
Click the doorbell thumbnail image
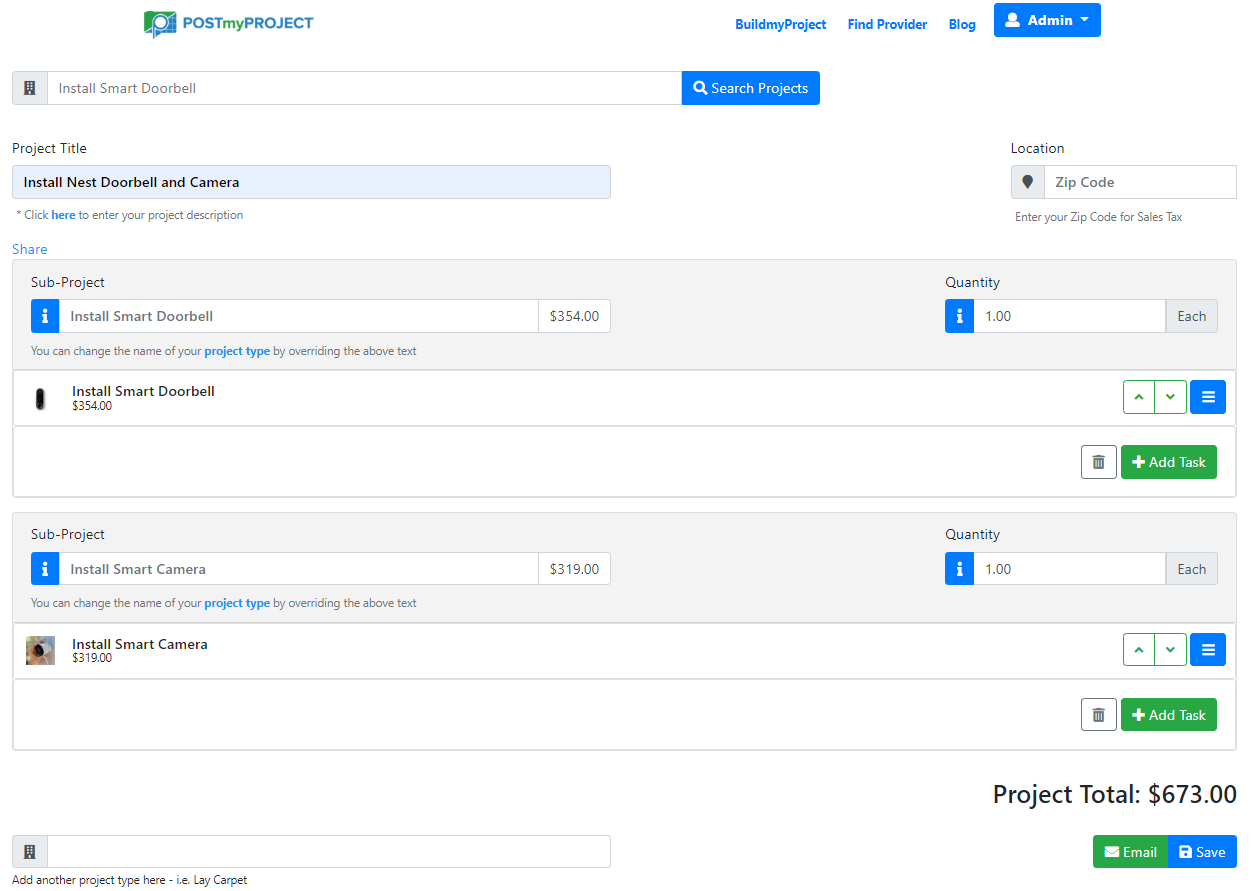(40, 398)
